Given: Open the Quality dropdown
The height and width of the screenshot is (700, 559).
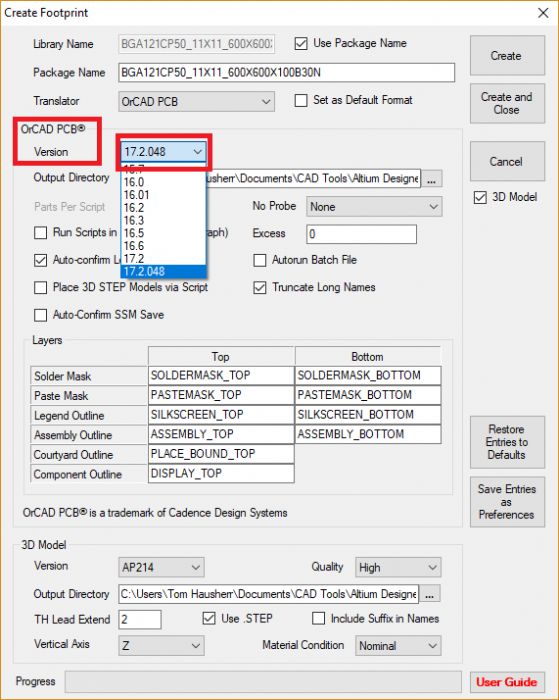Looking at the screenshot, I should pyautogui.click(x=398, y=567).
